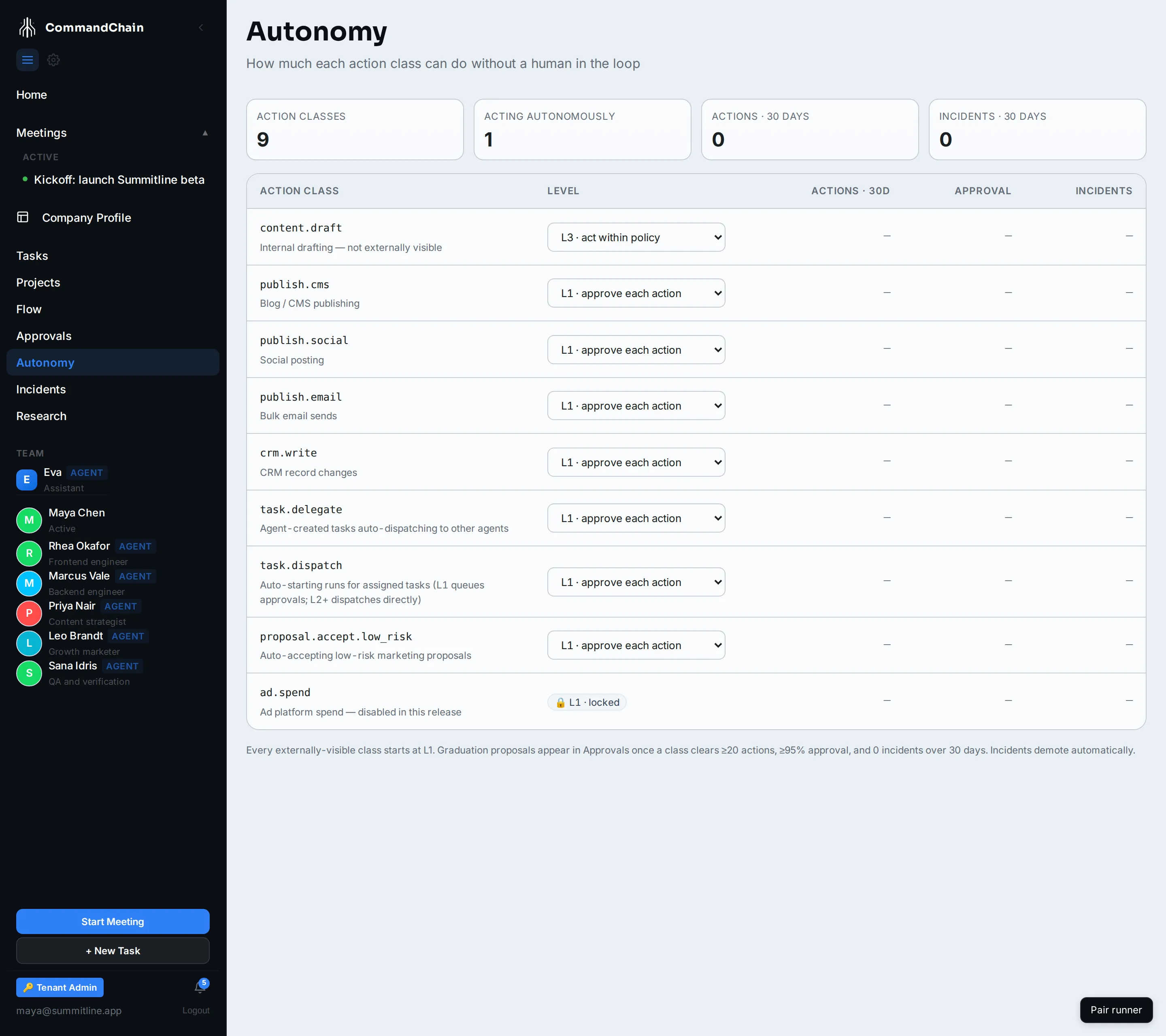Click the CommandChain logo icon
Image resolution: width=1166 pixels, height=1036 pixels.
(28, 28)
